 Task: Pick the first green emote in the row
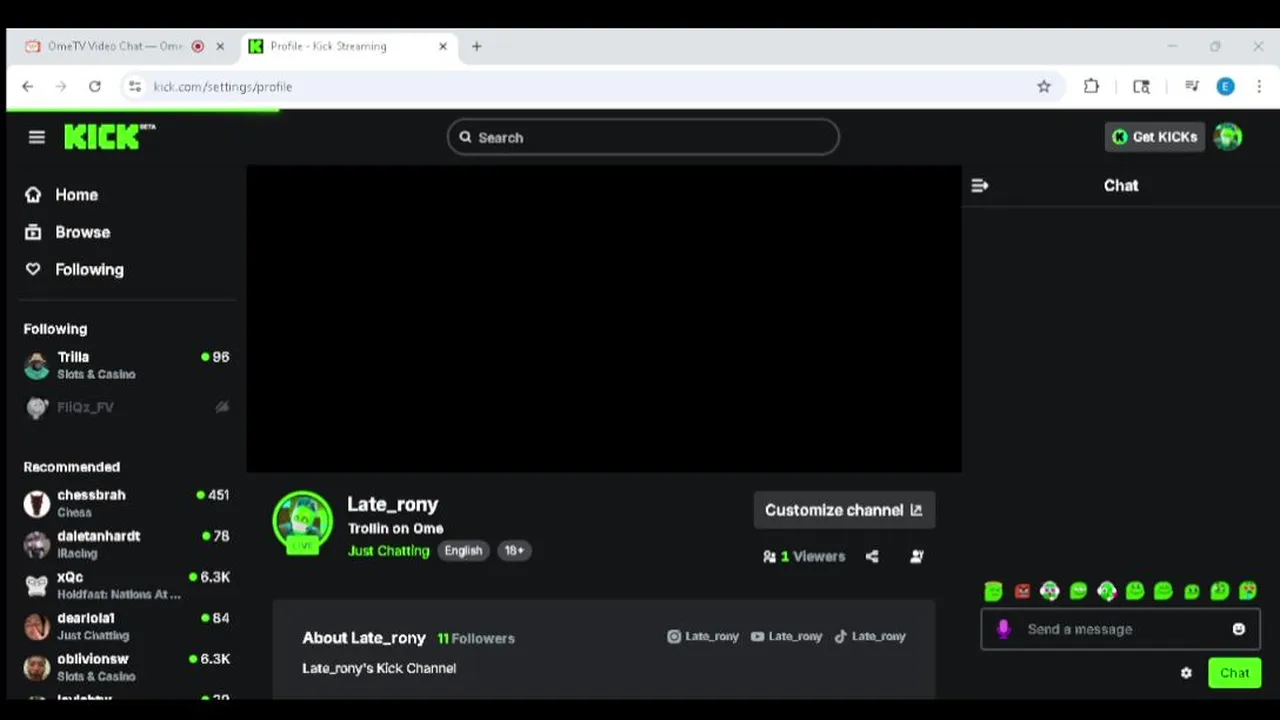993,591
